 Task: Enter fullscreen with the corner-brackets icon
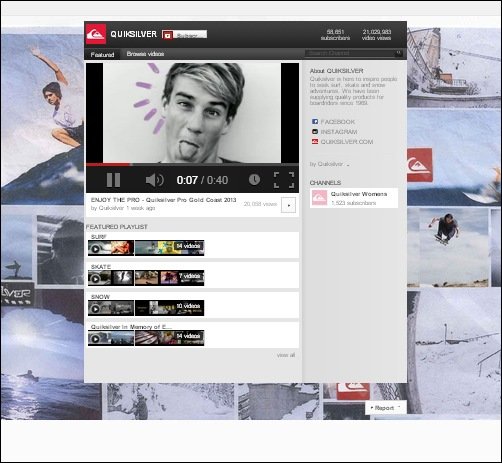[284, 180]
